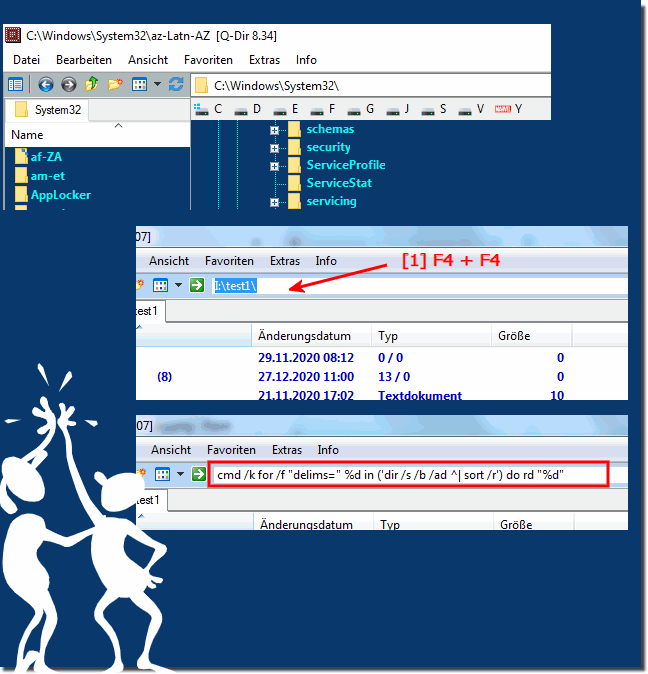The width and height of the screenshot is (648, 674).
Task: Open drive Y in the drive bar
Action: click(508, 109)
